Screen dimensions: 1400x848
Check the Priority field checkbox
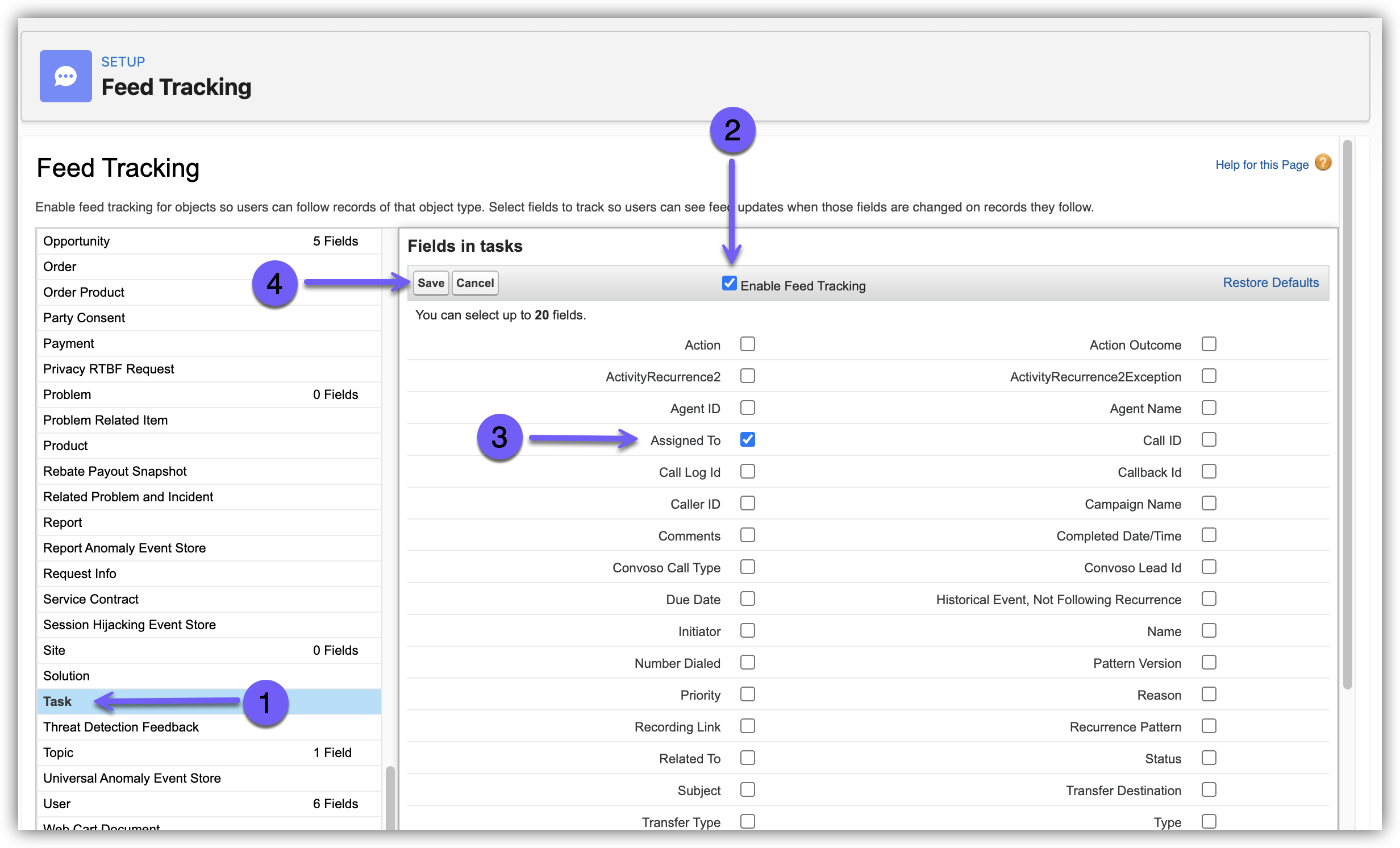(x=747, y=694)
